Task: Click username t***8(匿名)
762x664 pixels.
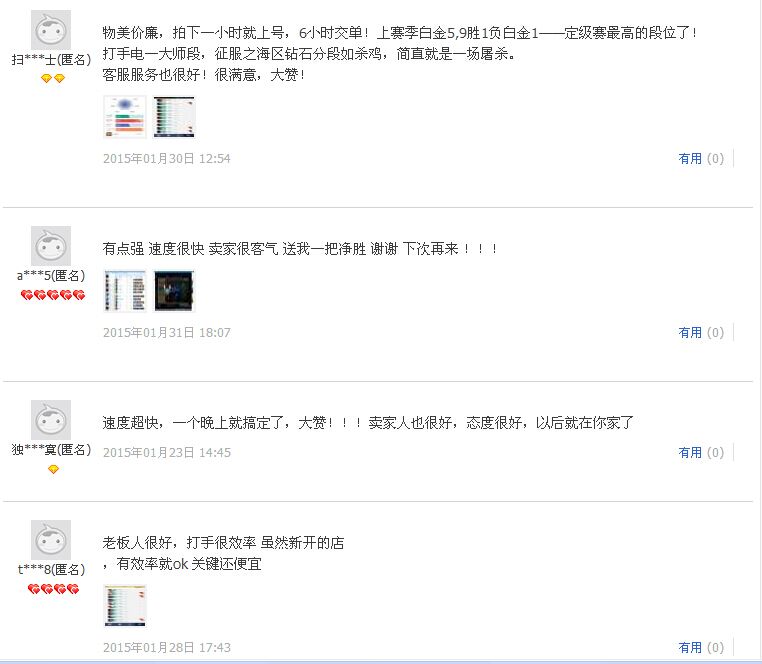Action: pos(51,569)
